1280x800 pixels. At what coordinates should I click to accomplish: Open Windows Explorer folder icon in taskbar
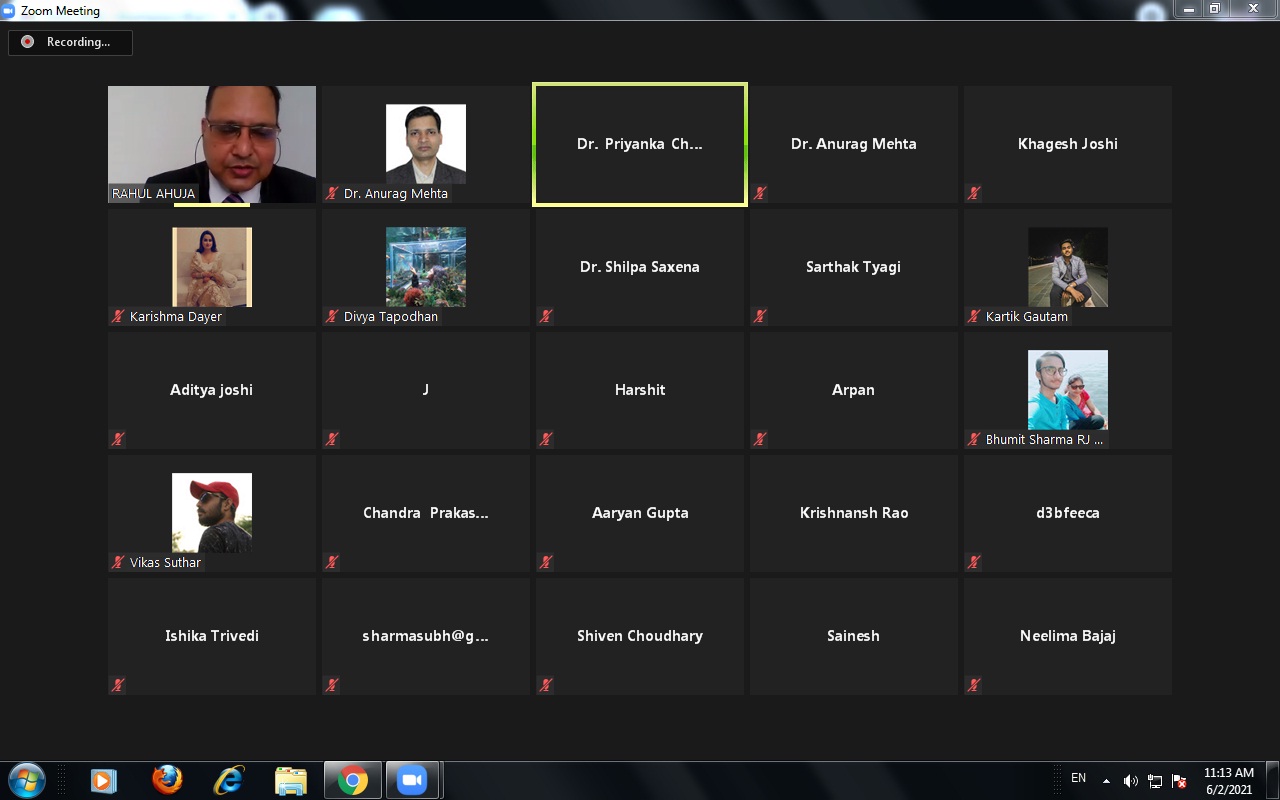[x=290, y=780]
